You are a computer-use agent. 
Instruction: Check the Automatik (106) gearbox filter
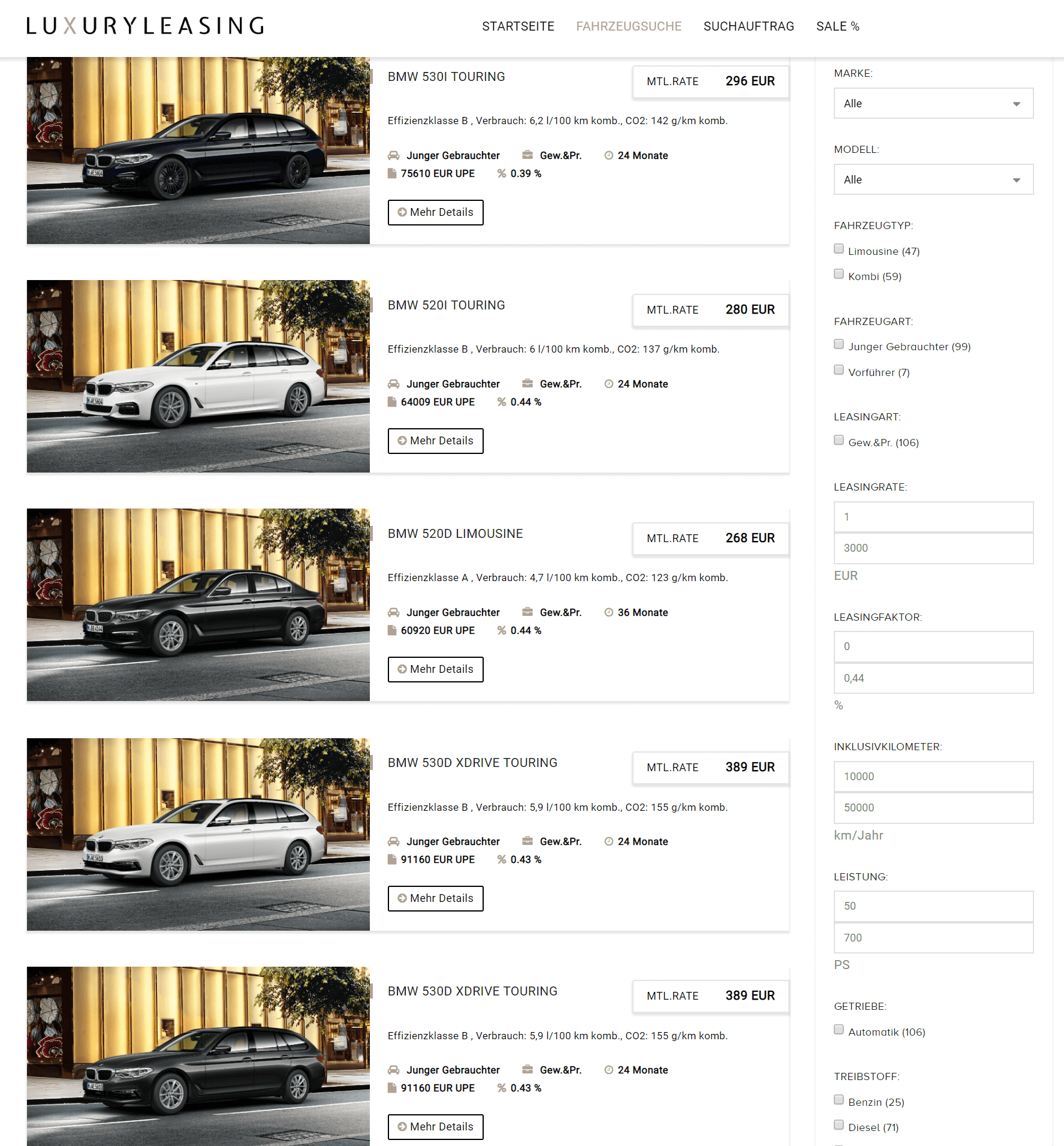[x=839, y=1030]
